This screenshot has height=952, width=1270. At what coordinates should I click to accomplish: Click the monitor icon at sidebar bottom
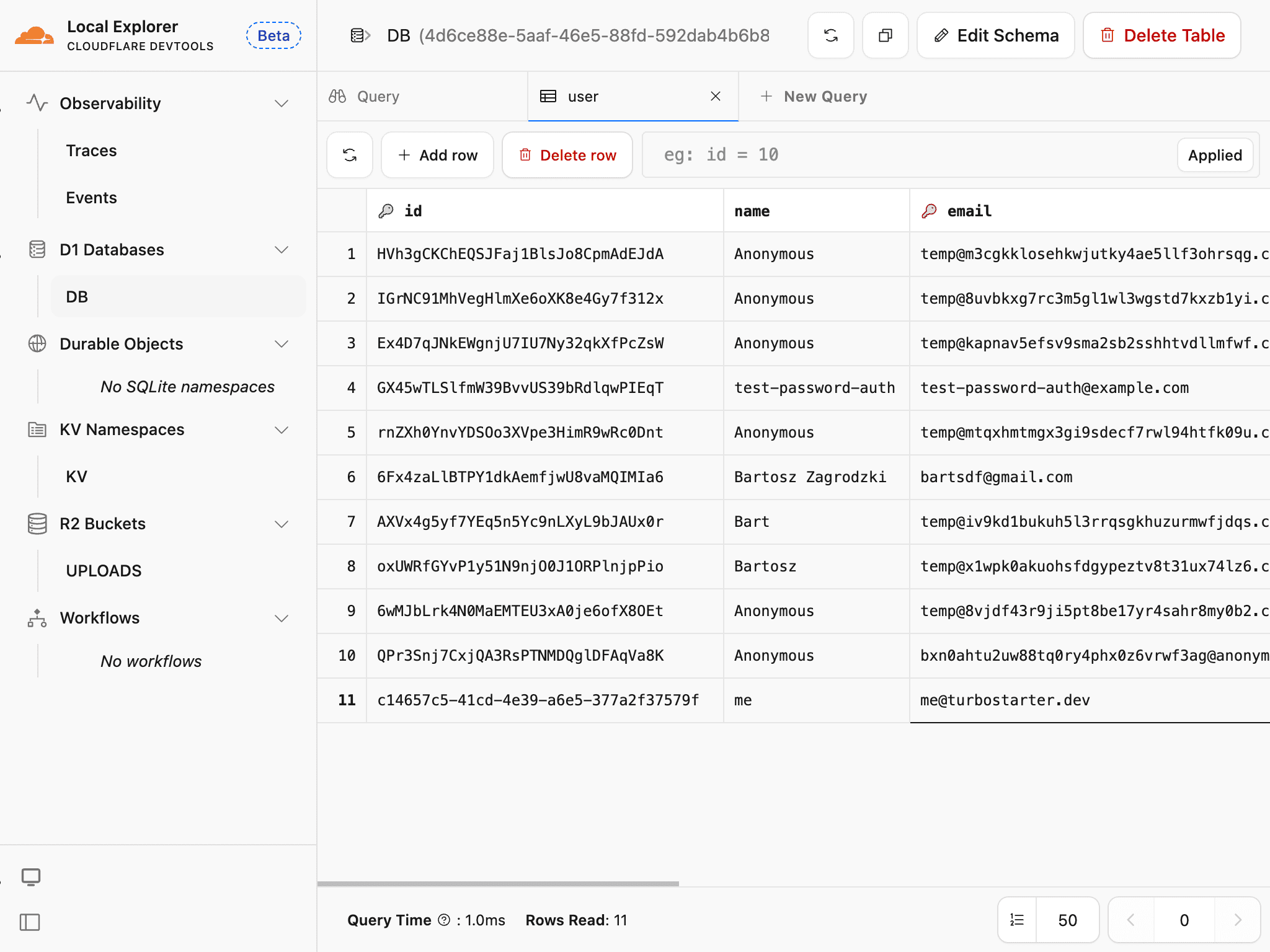pos(31,876)
